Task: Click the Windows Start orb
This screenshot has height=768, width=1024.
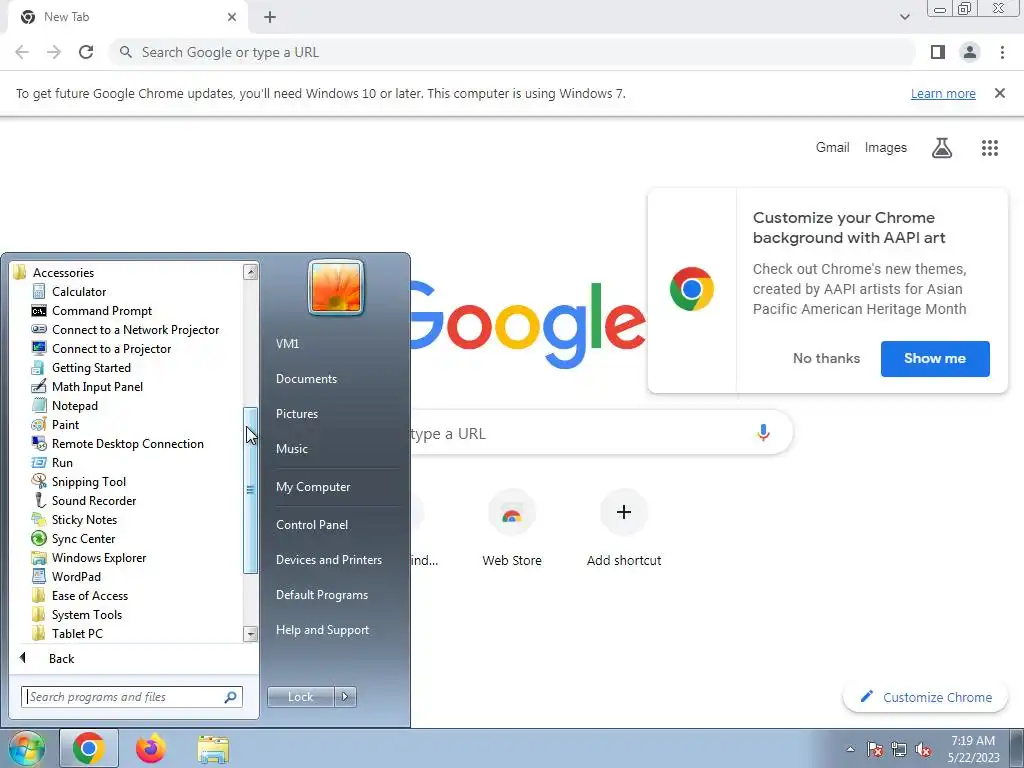Action: point(26,749)
